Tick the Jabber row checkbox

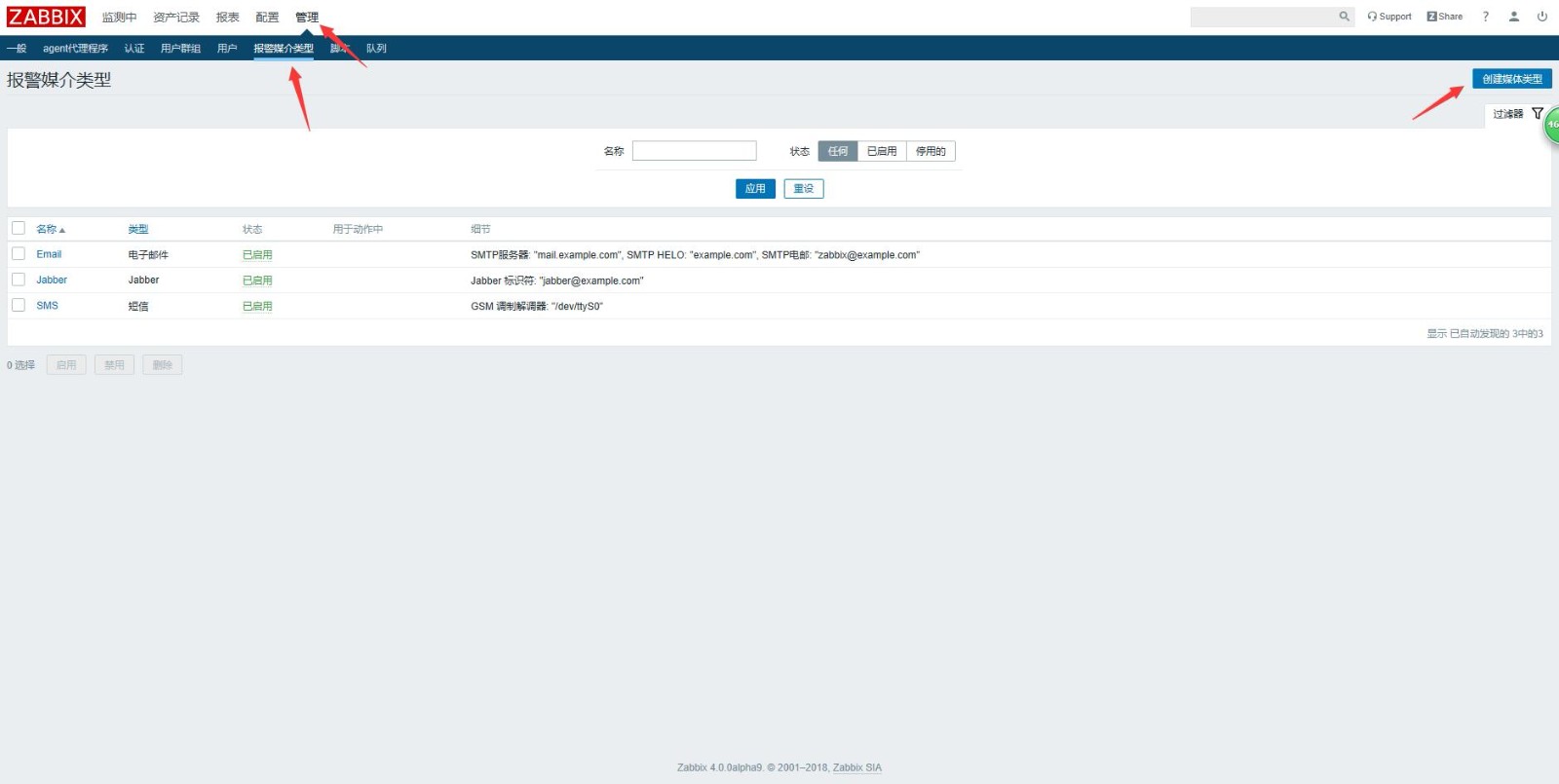19,280
